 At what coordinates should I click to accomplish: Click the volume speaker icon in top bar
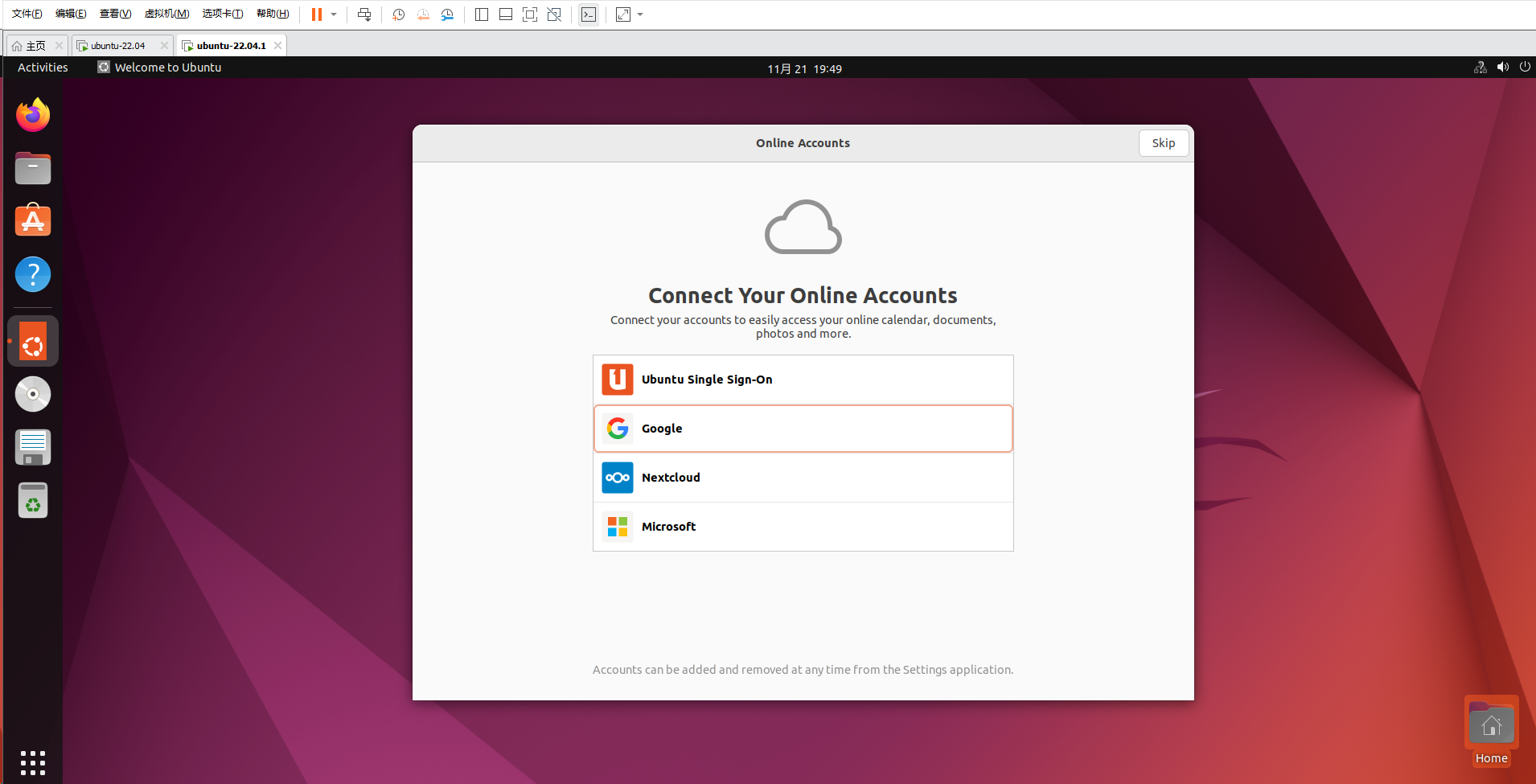coord(1503,68)
